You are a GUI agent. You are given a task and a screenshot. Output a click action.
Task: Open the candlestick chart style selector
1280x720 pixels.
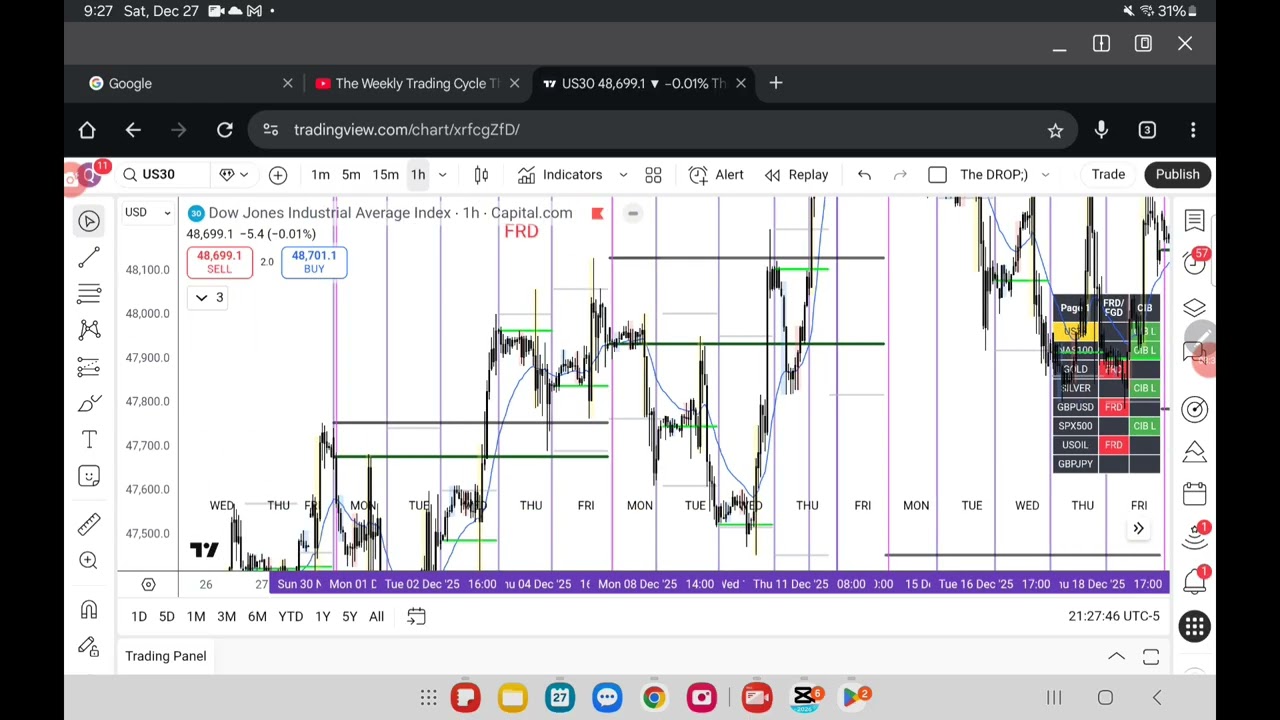coord(481,175)
